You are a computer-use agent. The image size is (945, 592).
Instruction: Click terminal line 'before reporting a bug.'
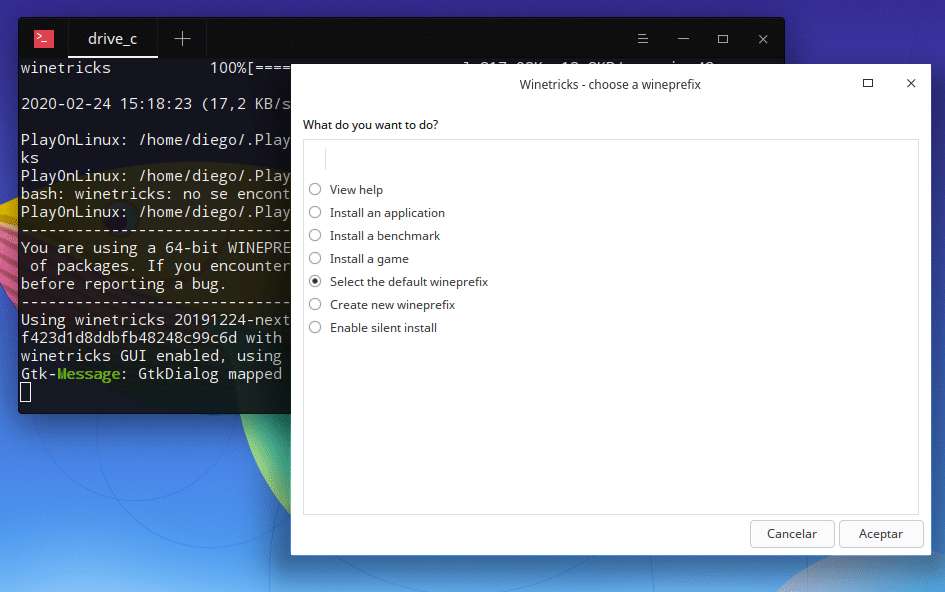click(x=124, y=284)
